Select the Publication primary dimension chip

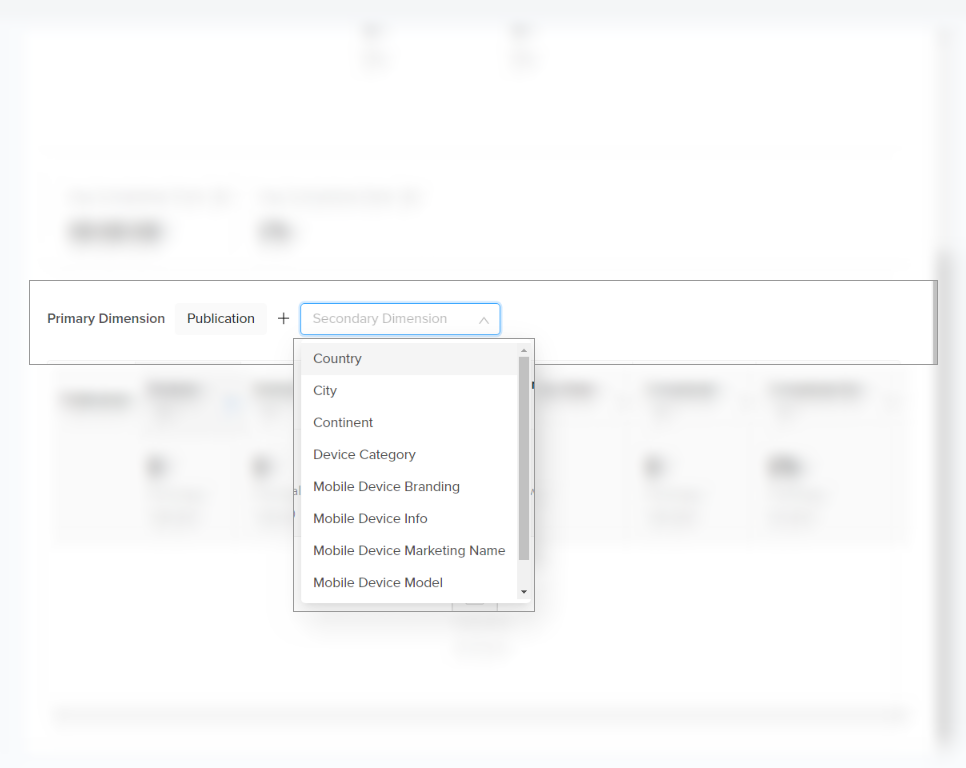tap(220, 318)
